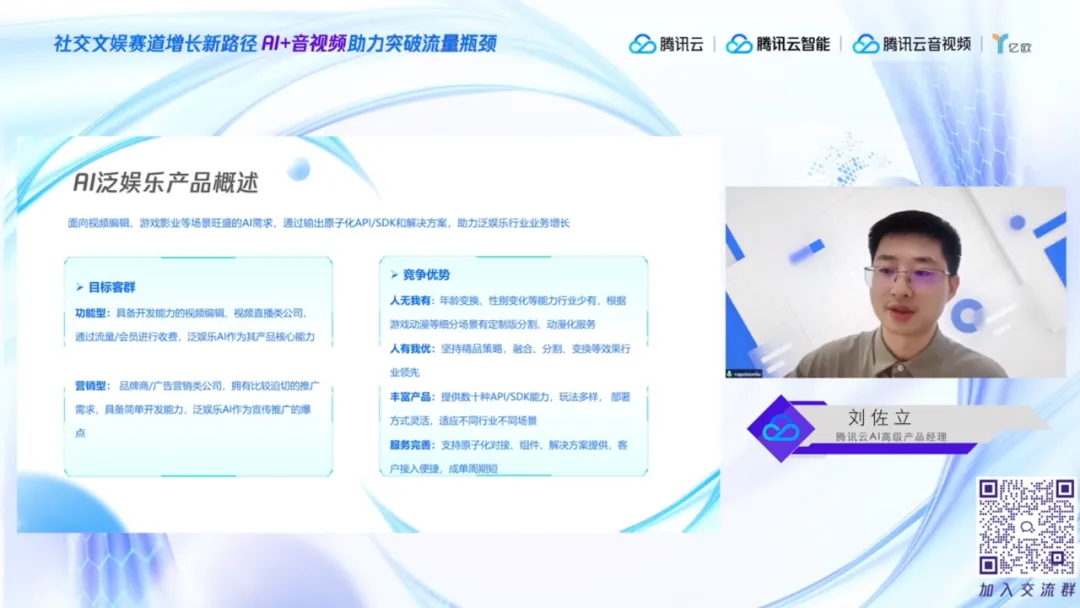Click the QR code for 加入交流群
1080x608 pixels.
[1026, 527]
